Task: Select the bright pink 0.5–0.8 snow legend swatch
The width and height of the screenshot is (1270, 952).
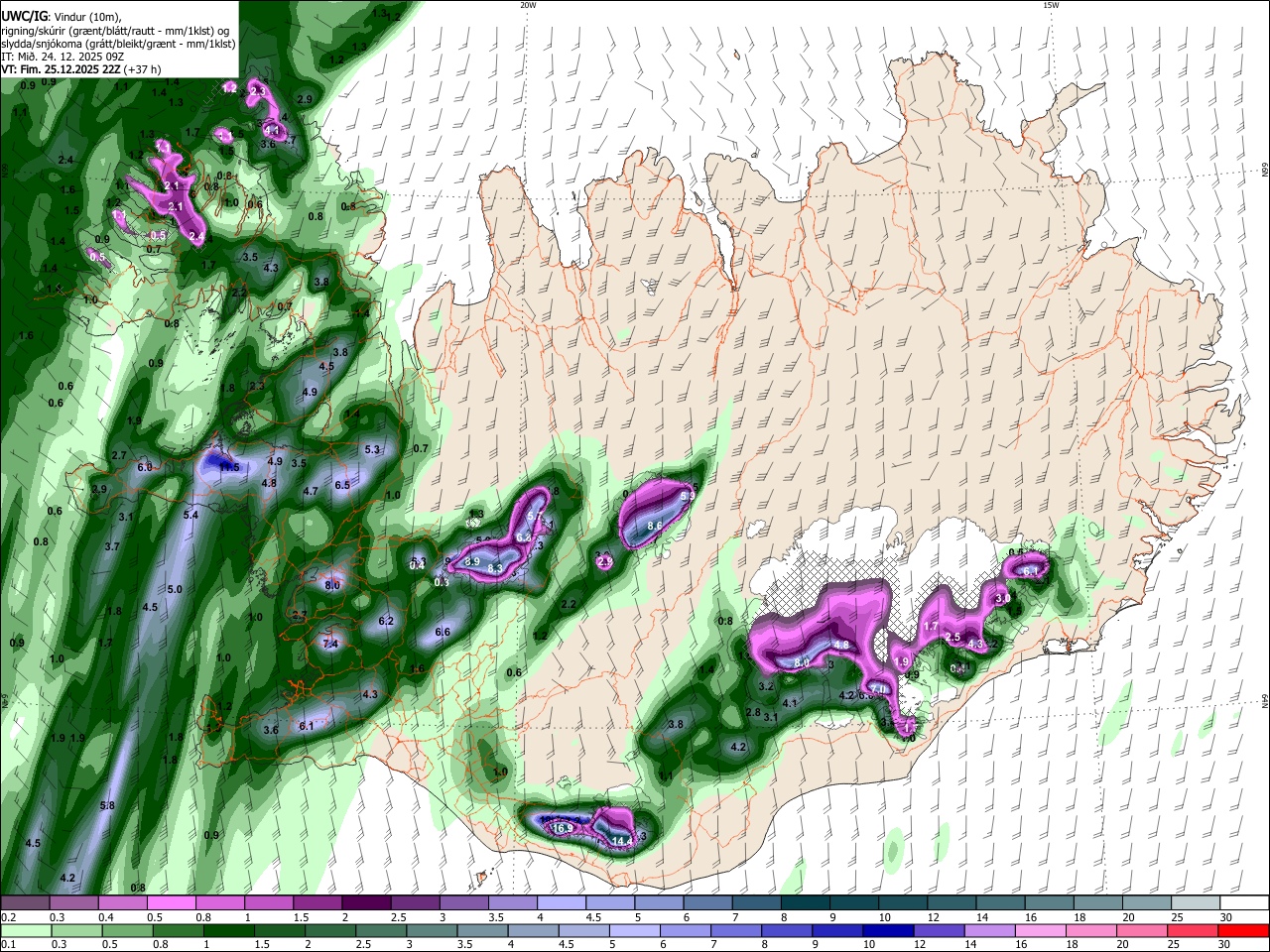Action: click(x=171, y=903)
